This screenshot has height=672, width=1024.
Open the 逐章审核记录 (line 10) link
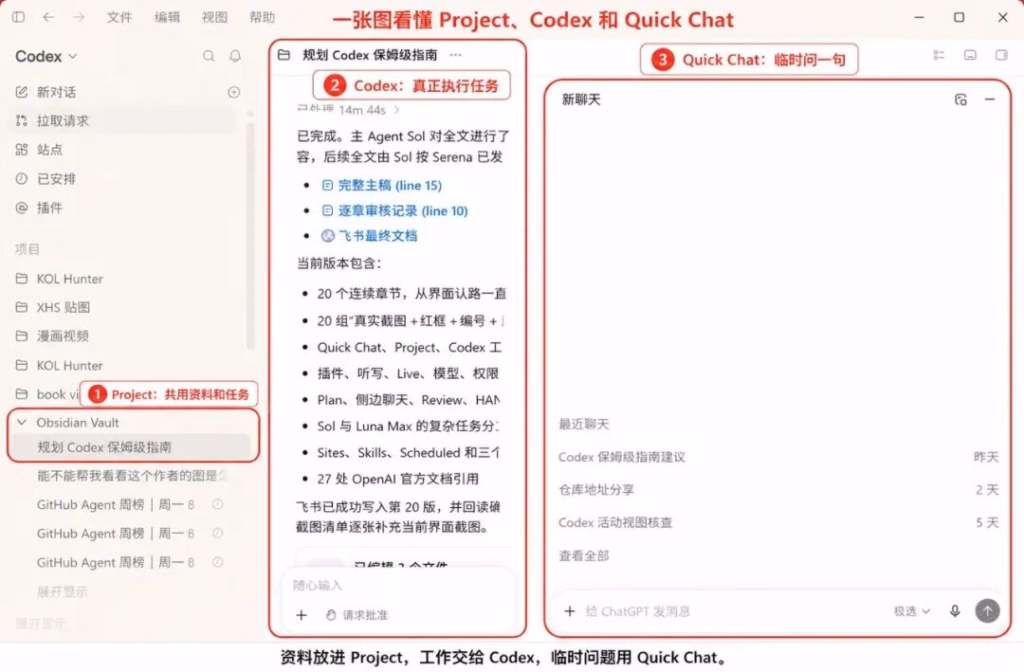click(402, 211)
